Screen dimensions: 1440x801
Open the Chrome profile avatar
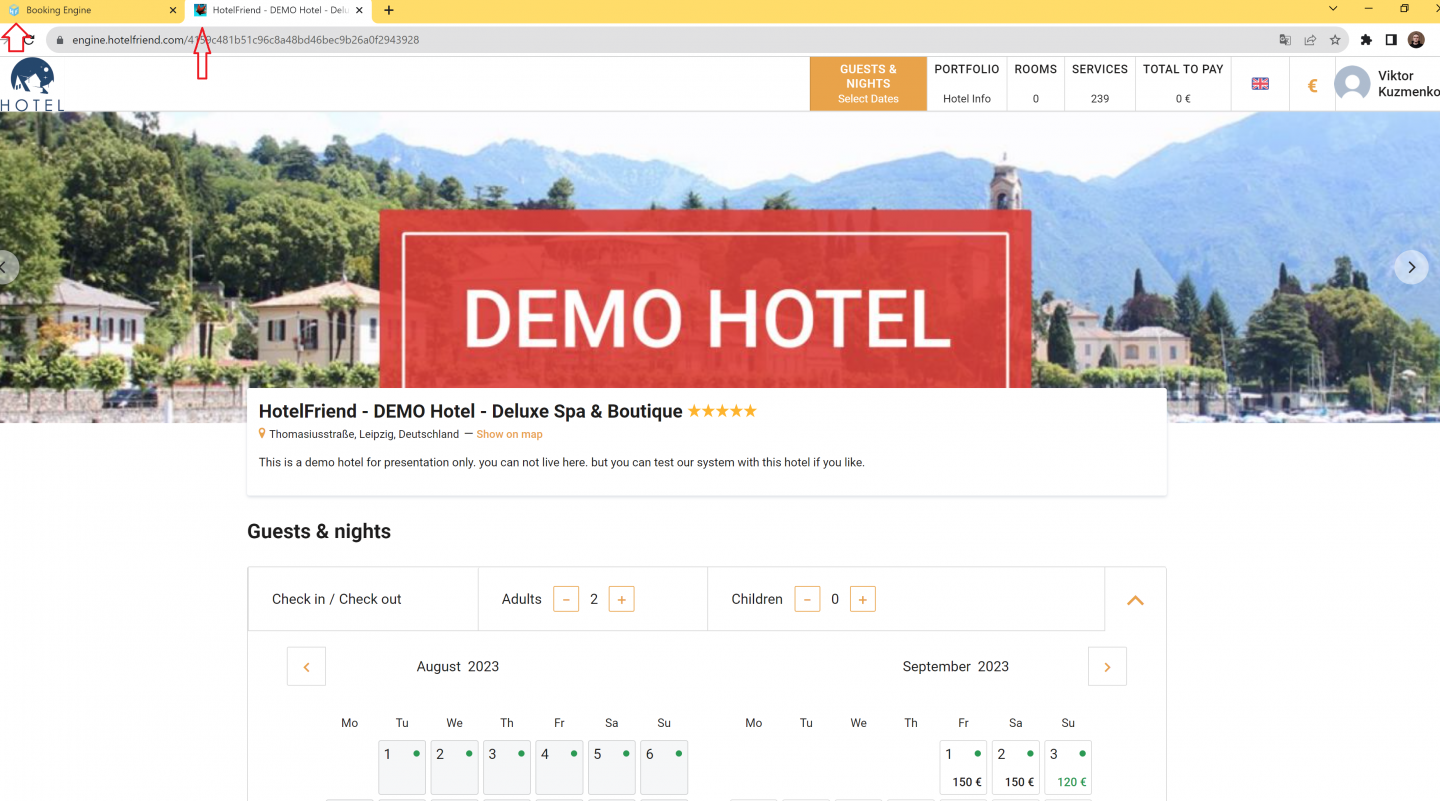point(1416,40)
